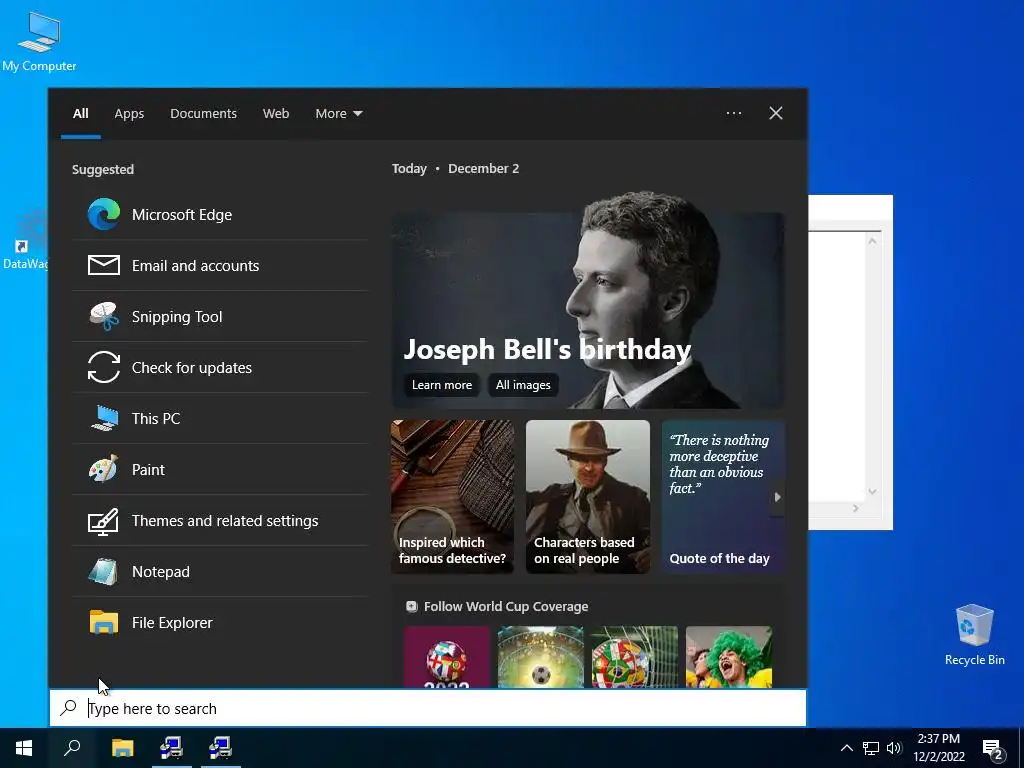The width and height of the screenshot is (1024, 768).
Task: Click the volume speaker tray icon
Action: coord(894,748)
